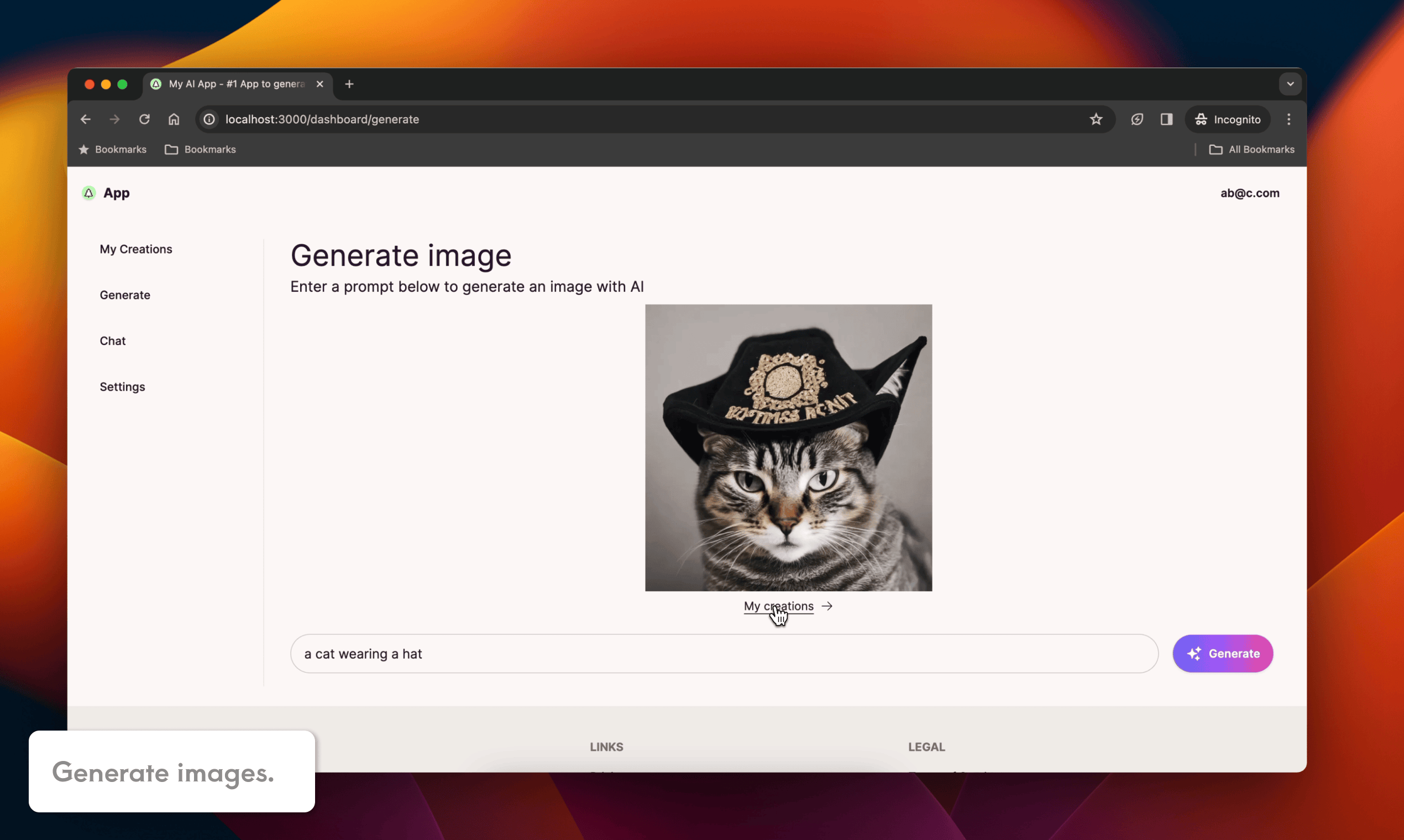Viewport: 1404px width, 840px height.
Task: View site information icon in address bar
Action: pos(209,119)
